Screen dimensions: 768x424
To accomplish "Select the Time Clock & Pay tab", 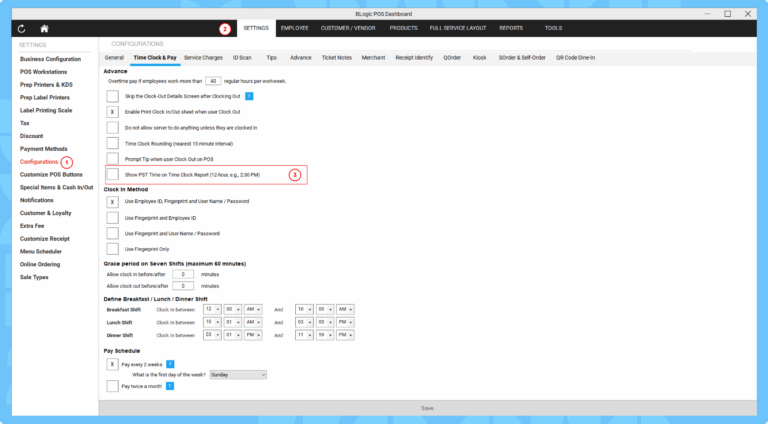I will [x=155, y=58].
